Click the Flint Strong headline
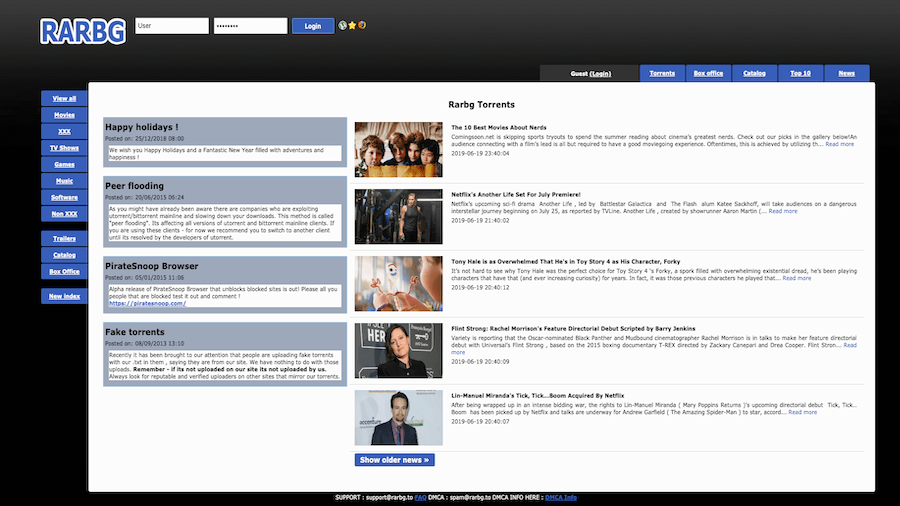This screenshot has height=506, width=900. click(x=573, y=329)
